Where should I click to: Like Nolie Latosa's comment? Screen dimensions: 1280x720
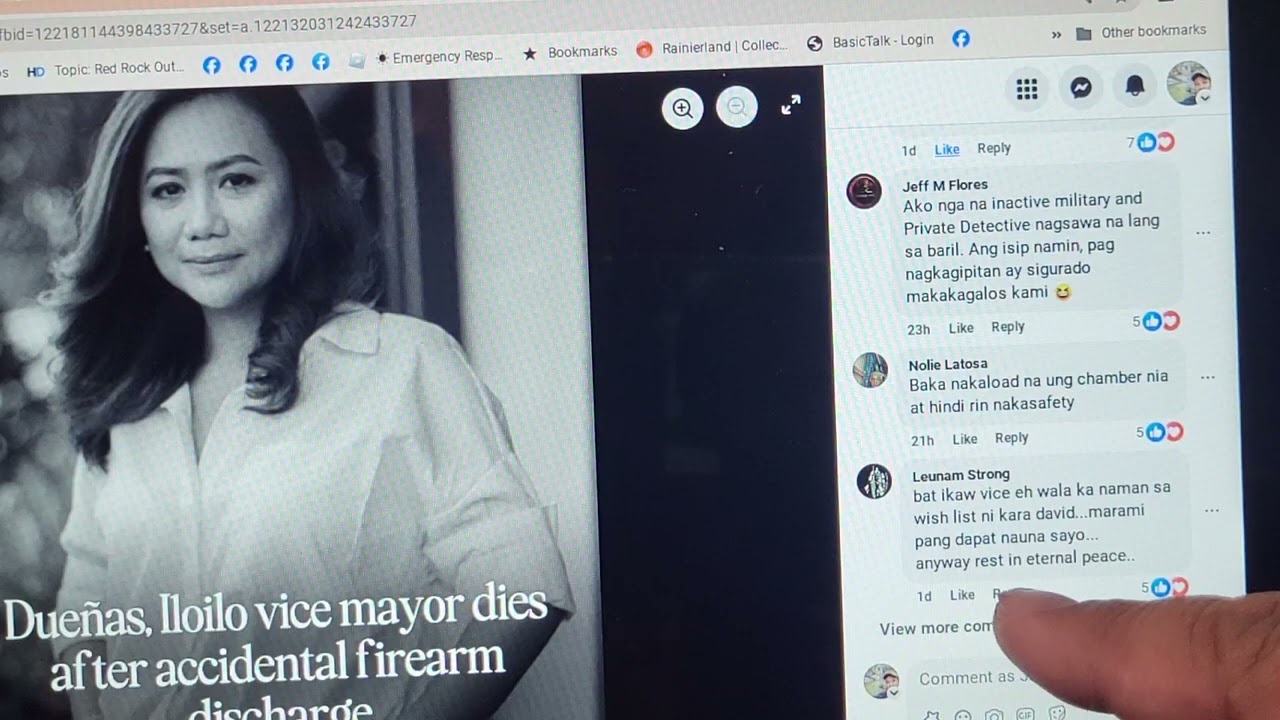[965, 439]
